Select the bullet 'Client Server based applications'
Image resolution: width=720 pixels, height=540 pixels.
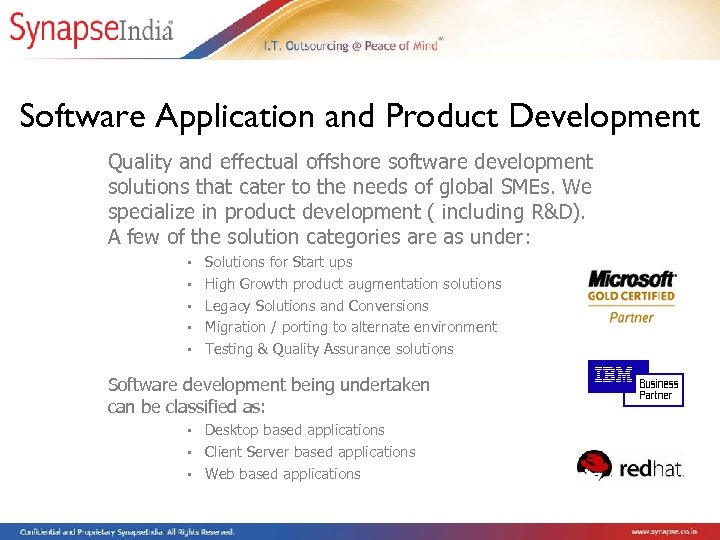tap(310, 452)
